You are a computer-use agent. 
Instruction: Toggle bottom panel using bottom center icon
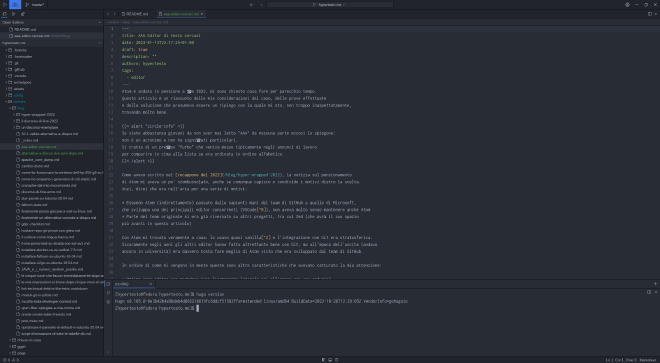pyautogui.click(x=330, y=360)
